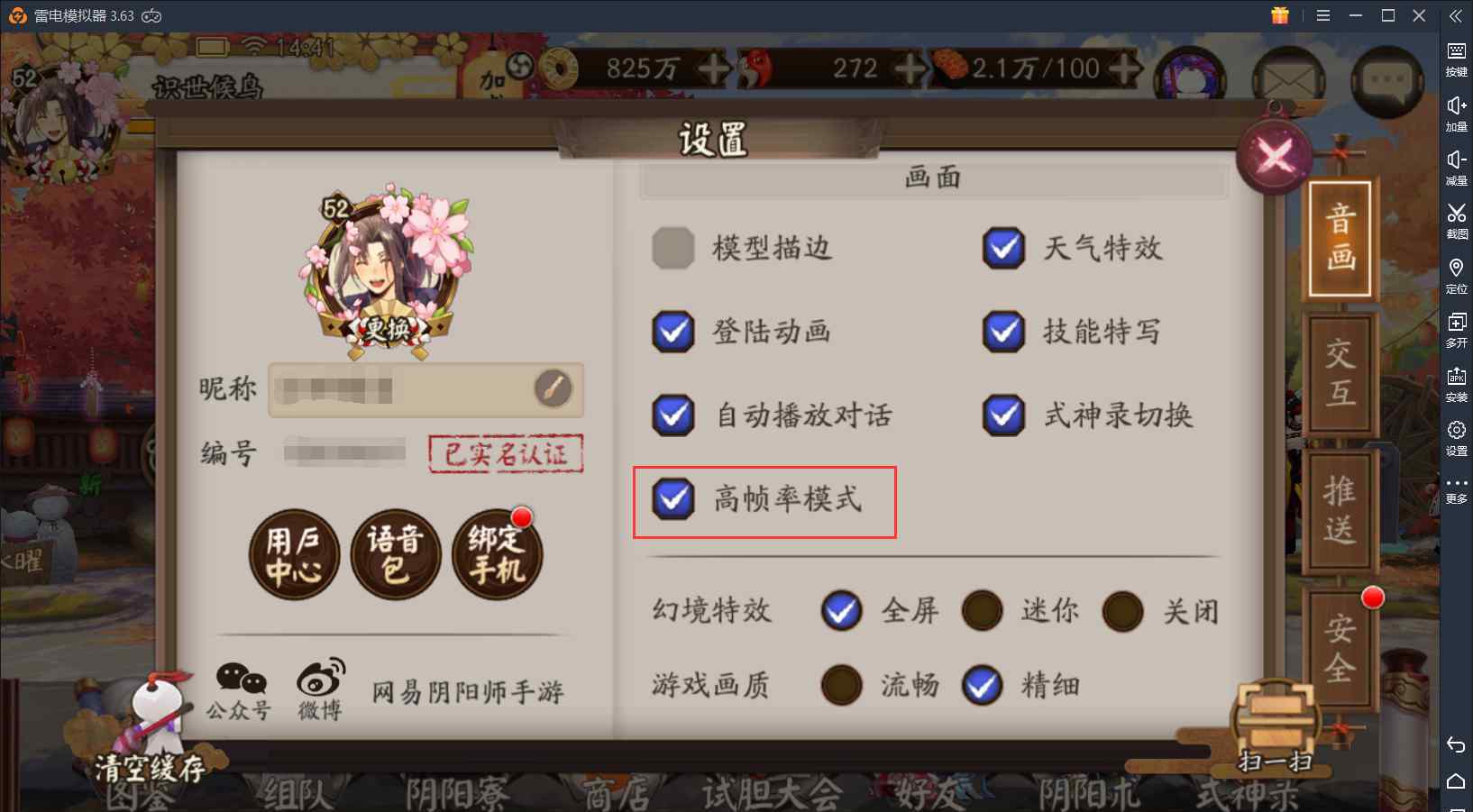
Task: Click the 语音包 button
Action: [395, 555]
